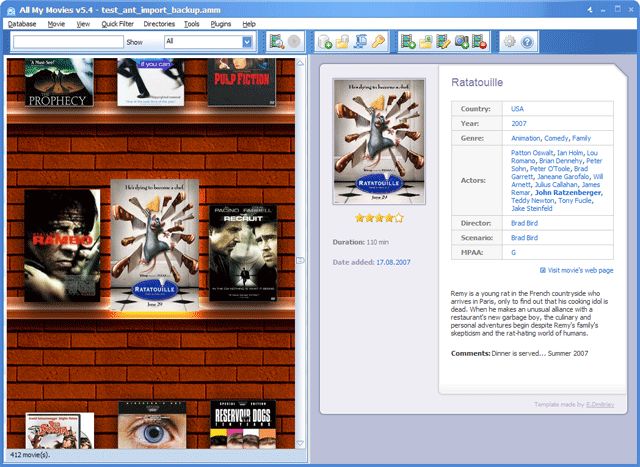Click the camera-plus capture icon
This screenshot has height=467, width=640.
462,42
